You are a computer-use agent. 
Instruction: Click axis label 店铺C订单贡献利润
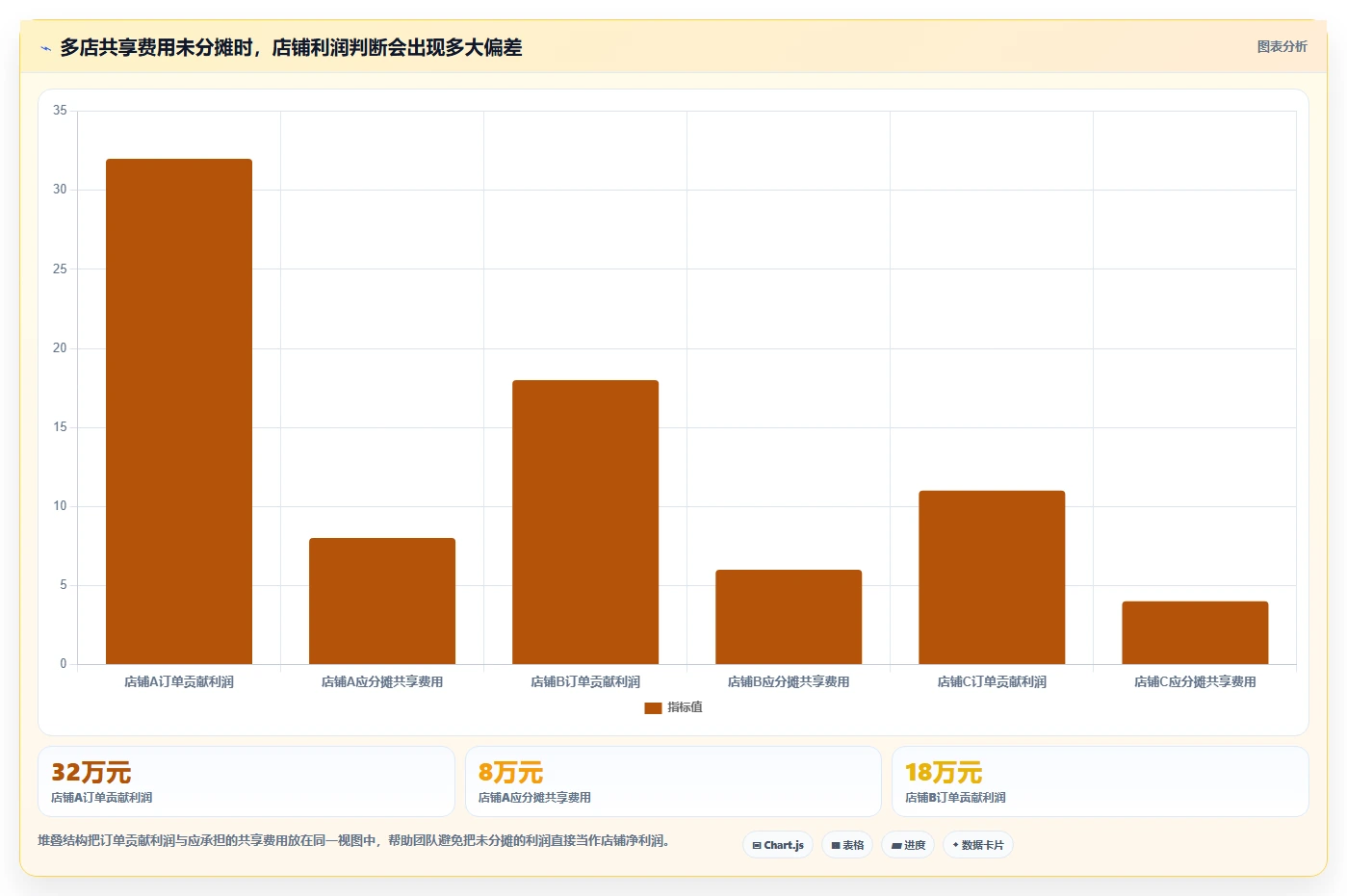click(x=992, y=681)
